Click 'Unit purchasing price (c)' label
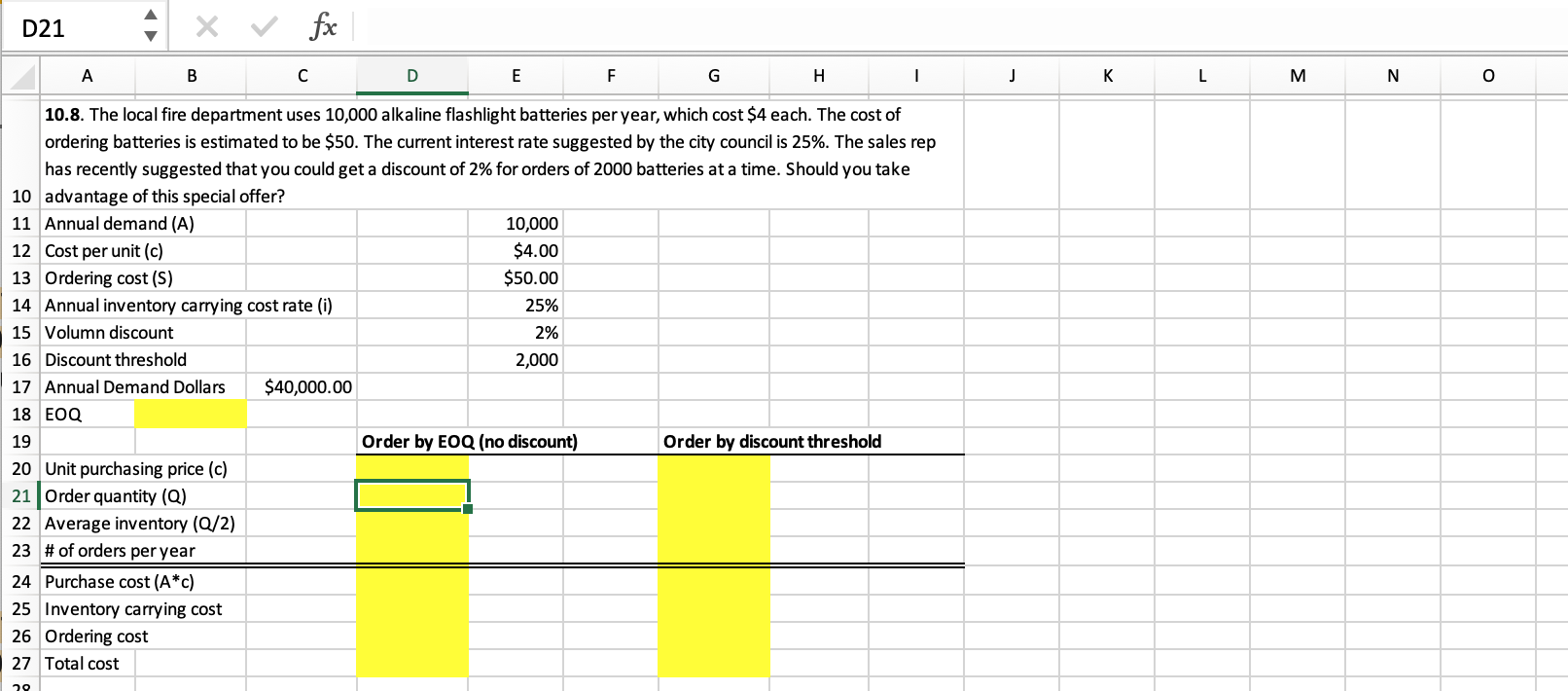Screen dimensions: 1568x691 click(x=136, y=469)
